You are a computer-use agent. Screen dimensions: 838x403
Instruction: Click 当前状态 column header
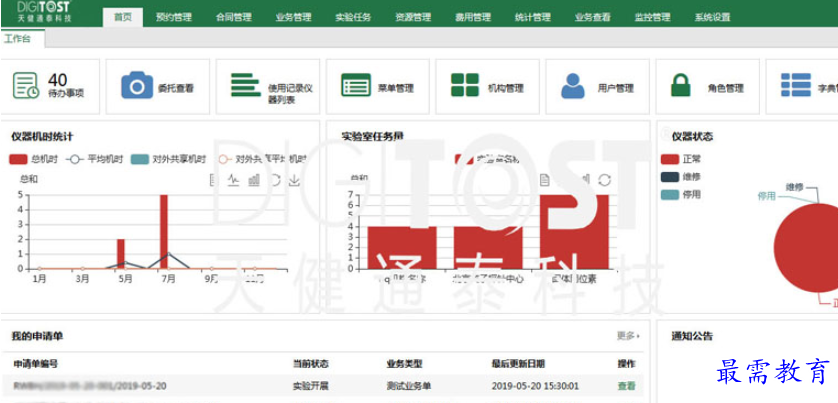click(x=311, y=364)
